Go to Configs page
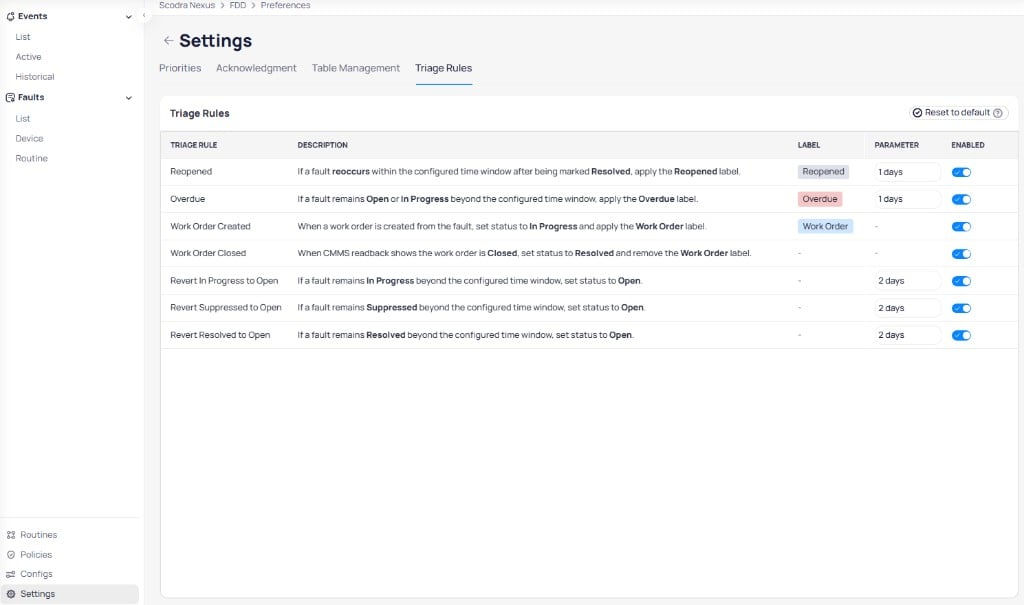Viewport: 1024px width, 605px height. coord(36,574)
